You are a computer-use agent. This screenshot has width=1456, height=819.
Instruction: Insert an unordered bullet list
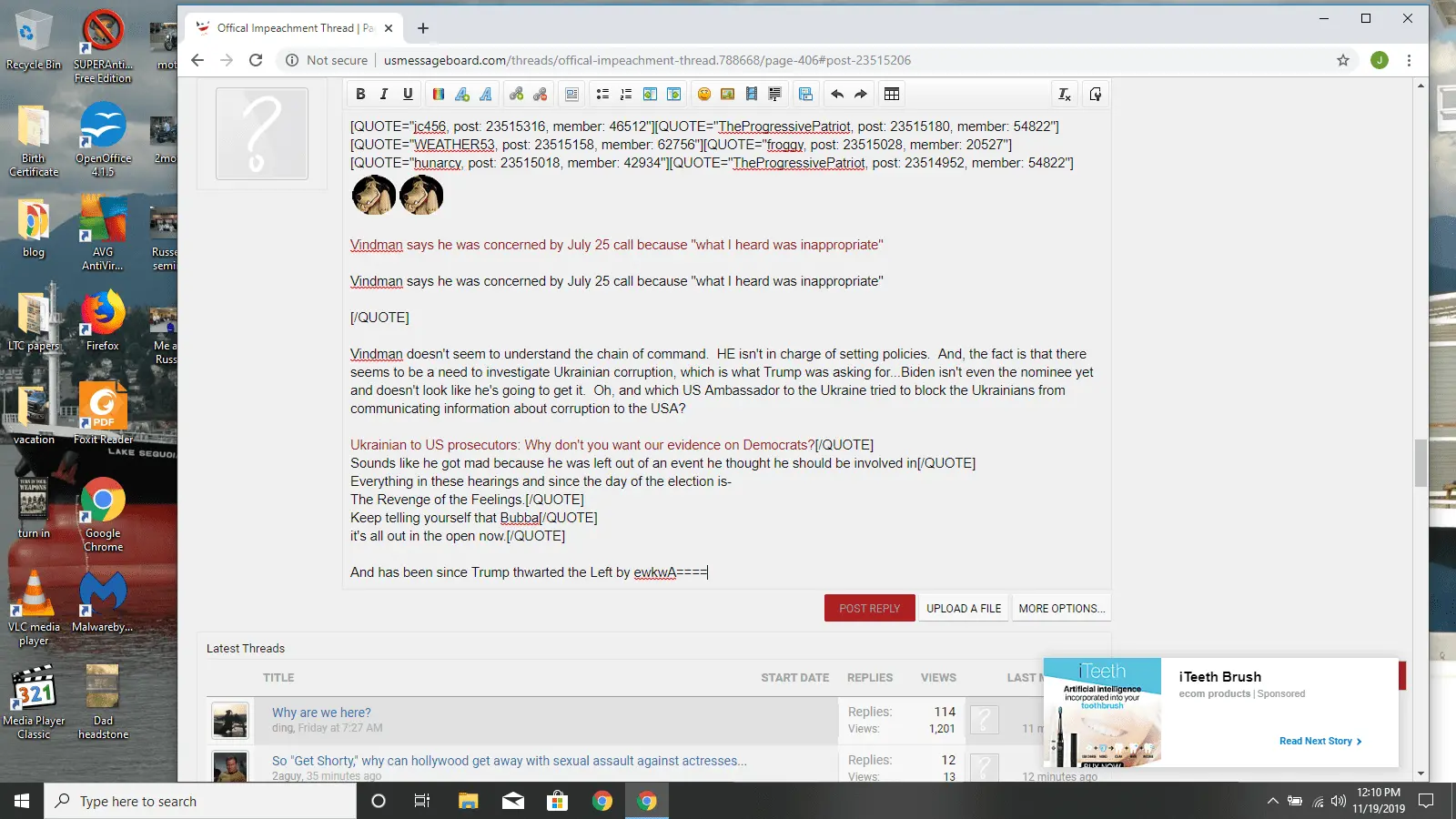tap(602, 94)
